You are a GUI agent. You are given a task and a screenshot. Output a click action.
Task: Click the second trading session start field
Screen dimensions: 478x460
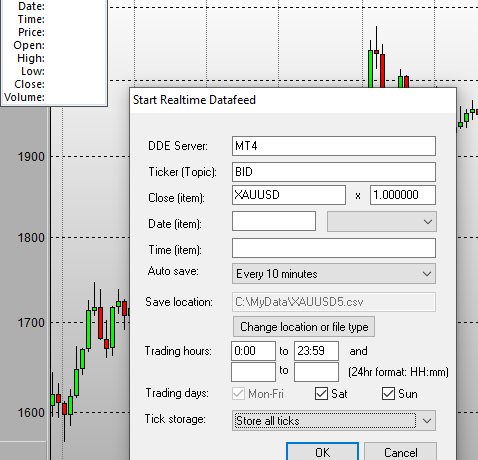pos(253,372)
